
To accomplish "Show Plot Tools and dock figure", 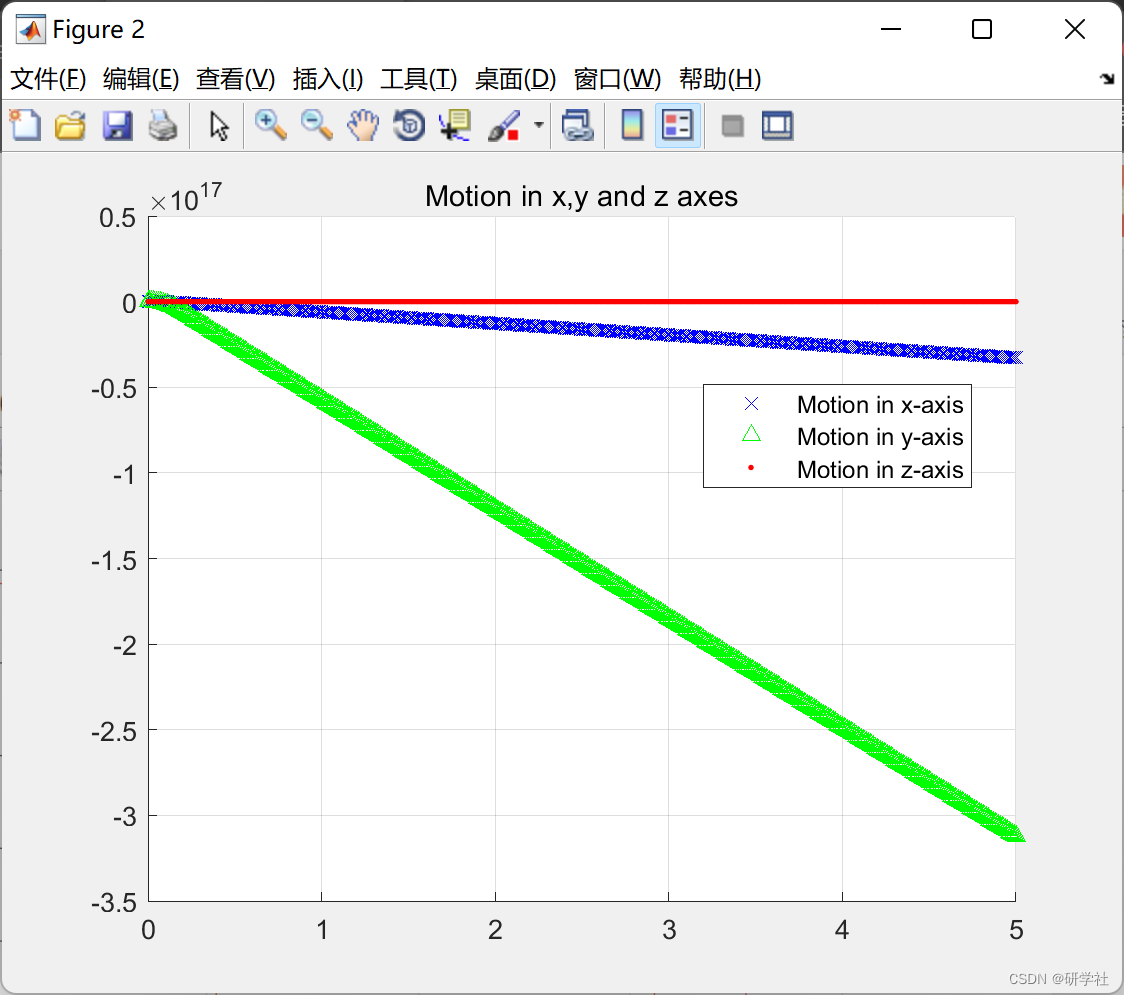I will (x=777, y=125).
